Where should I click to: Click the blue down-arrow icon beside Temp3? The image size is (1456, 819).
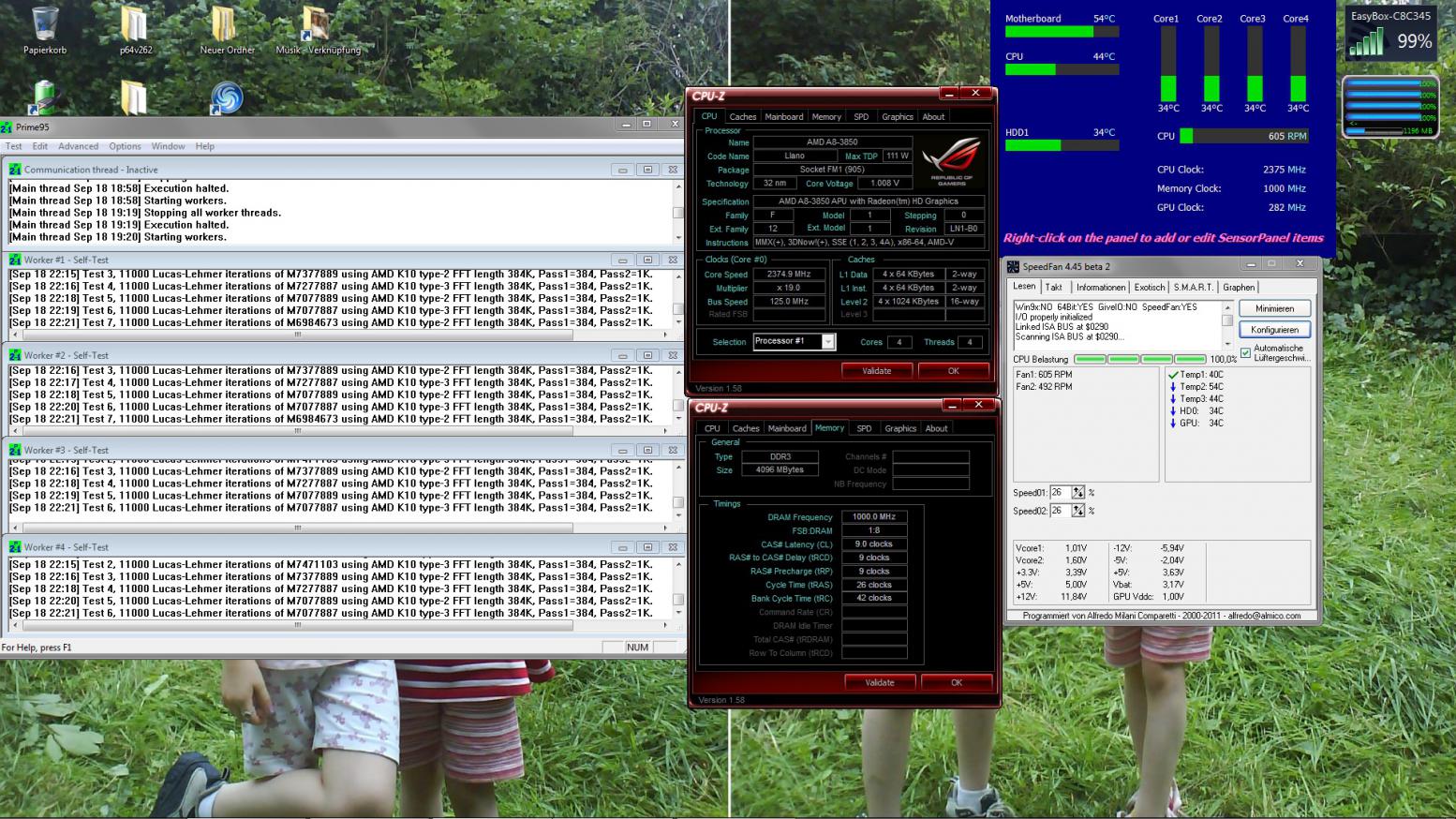click(x=1173, y=398)
